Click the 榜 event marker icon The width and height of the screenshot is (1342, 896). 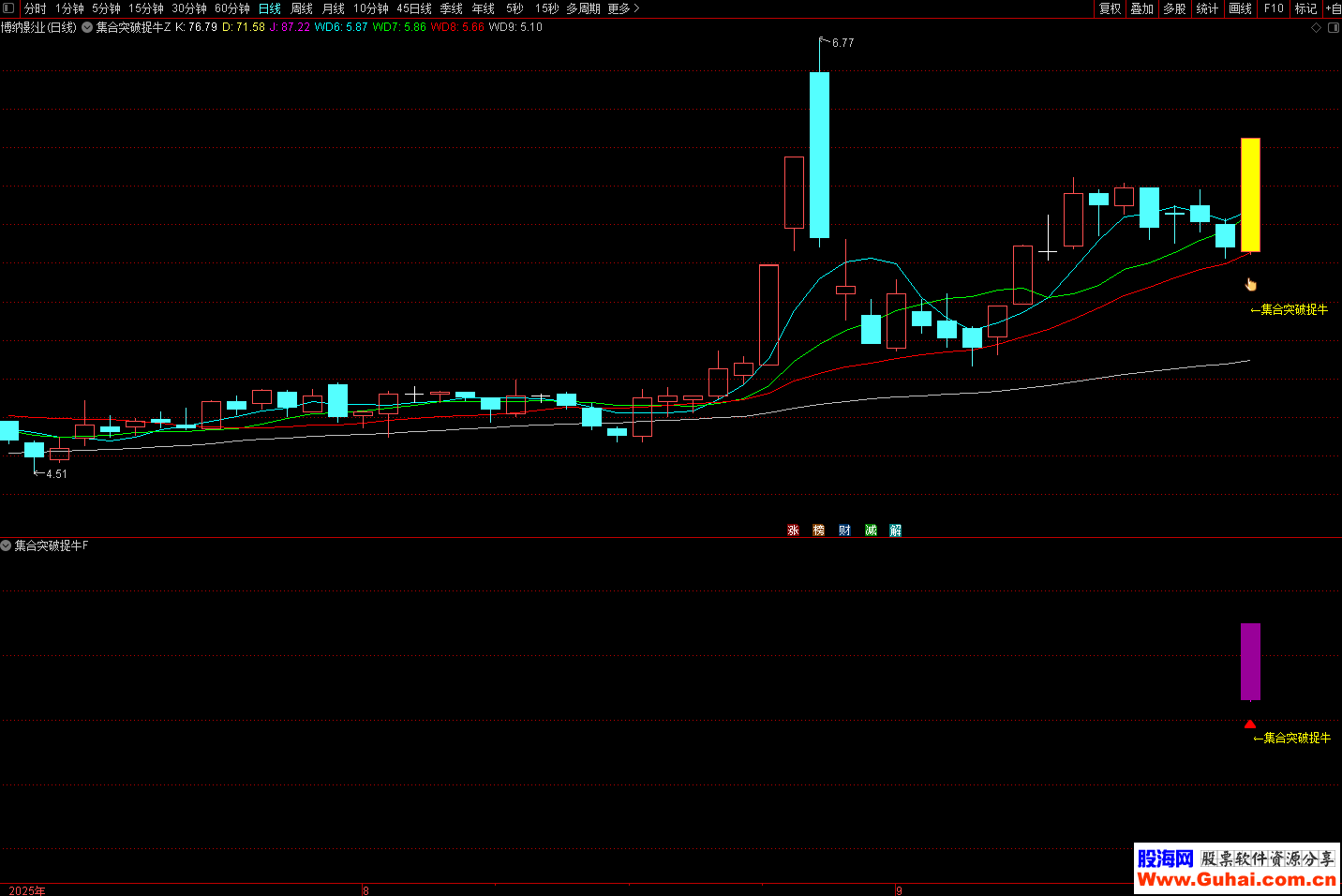click(818, 530)
